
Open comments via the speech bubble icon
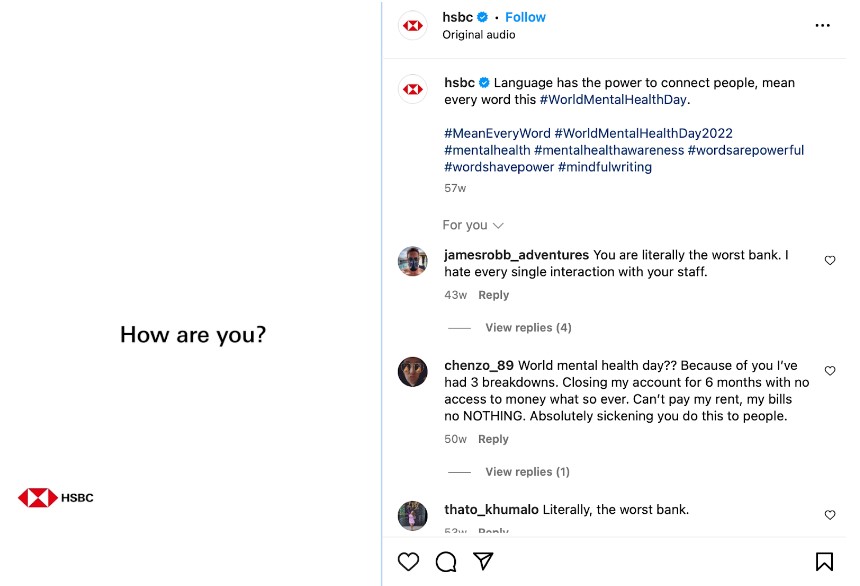(445, 561)
